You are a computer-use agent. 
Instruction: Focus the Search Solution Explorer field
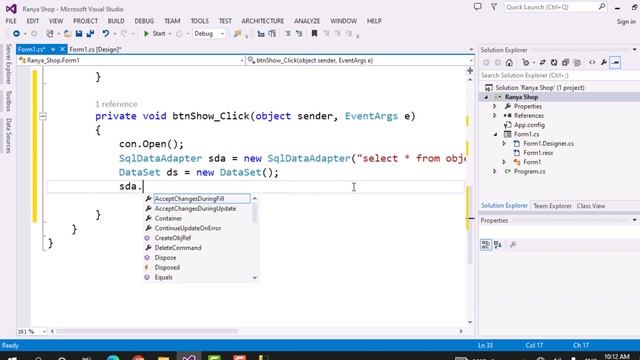(x=559, y=76)
